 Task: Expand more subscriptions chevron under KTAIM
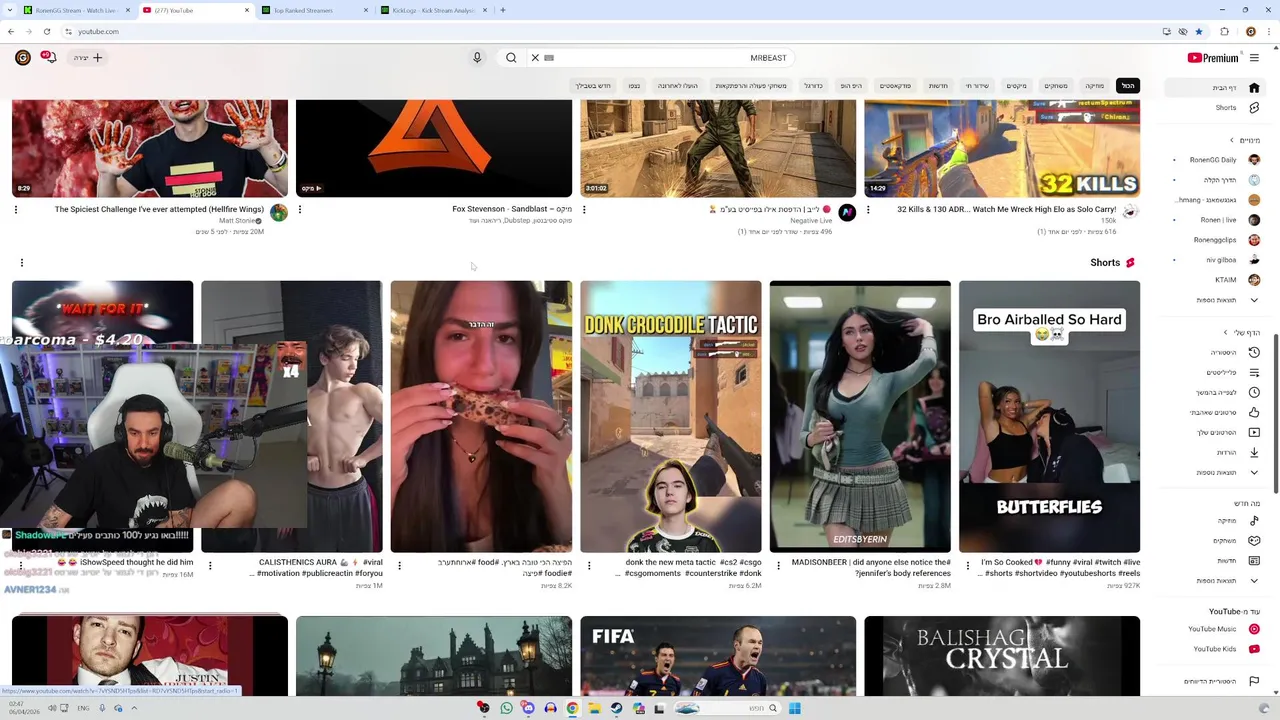(1254, 300)
